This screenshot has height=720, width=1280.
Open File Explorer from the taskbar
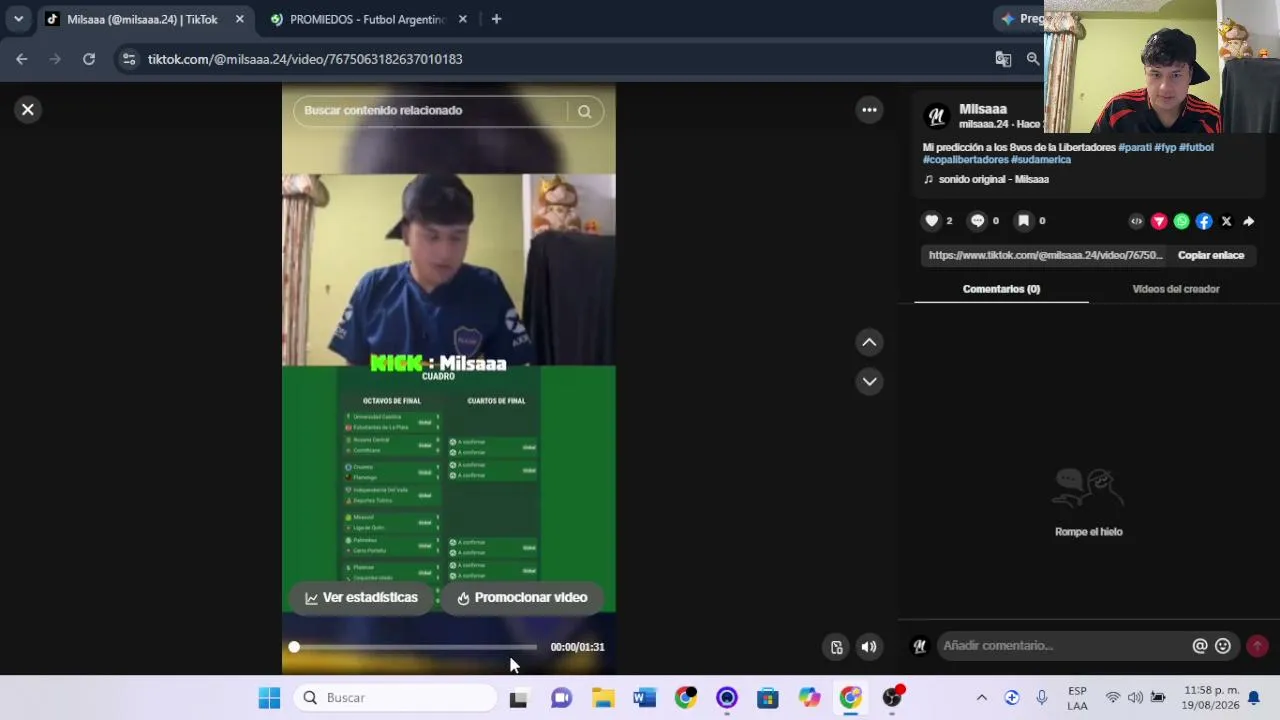[603, 698]
